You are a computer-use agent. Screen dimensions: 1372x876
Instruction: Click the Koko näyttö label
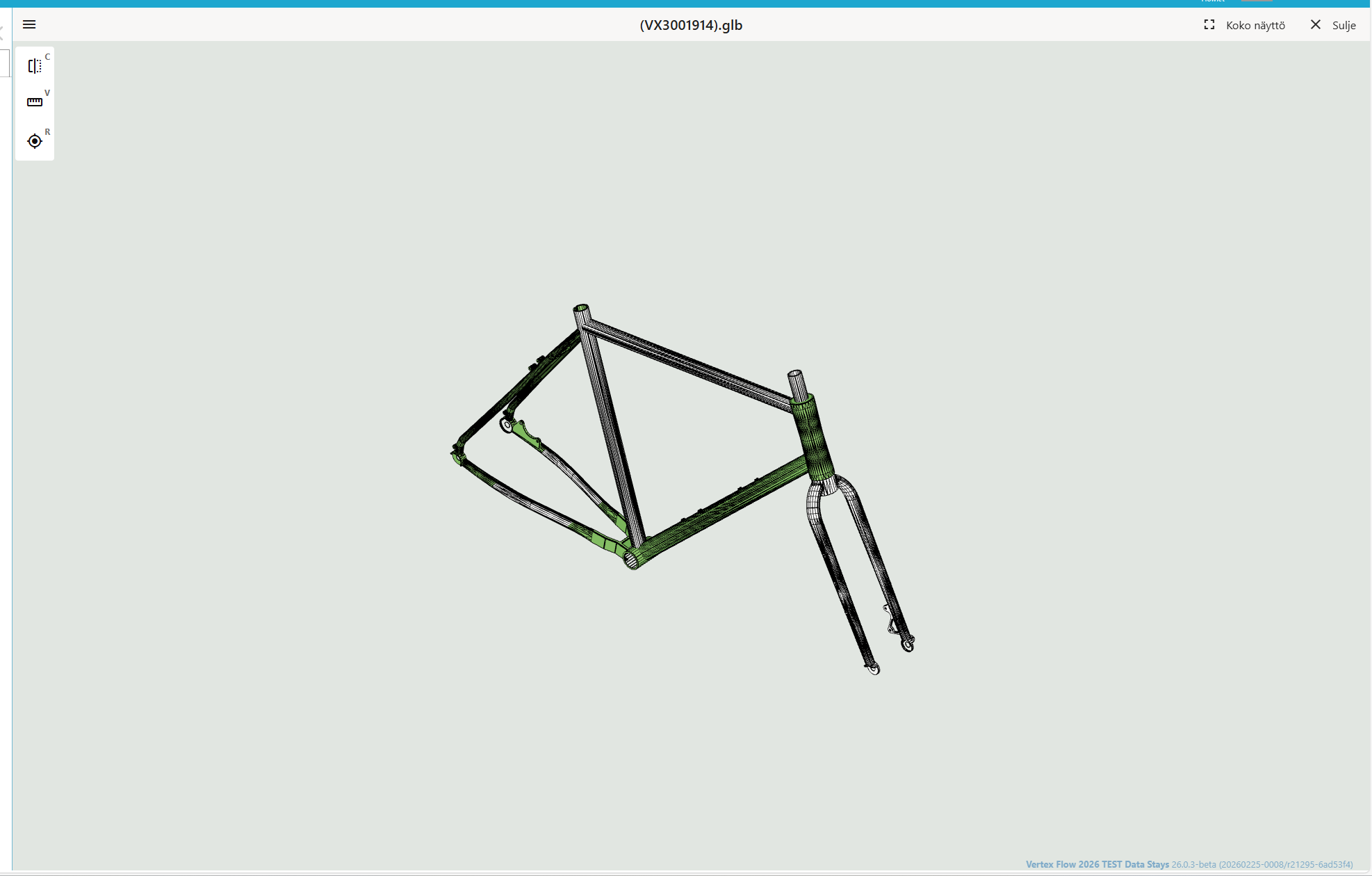click(1255, 26)
